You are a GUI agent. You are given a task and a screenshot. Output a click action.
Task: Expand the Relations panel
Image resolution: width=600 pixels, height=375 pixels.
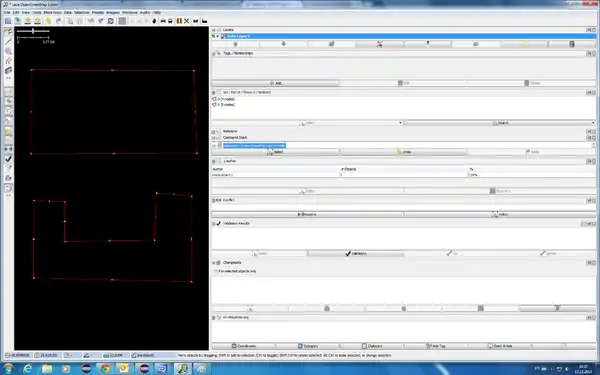click(x=214, y=131)
